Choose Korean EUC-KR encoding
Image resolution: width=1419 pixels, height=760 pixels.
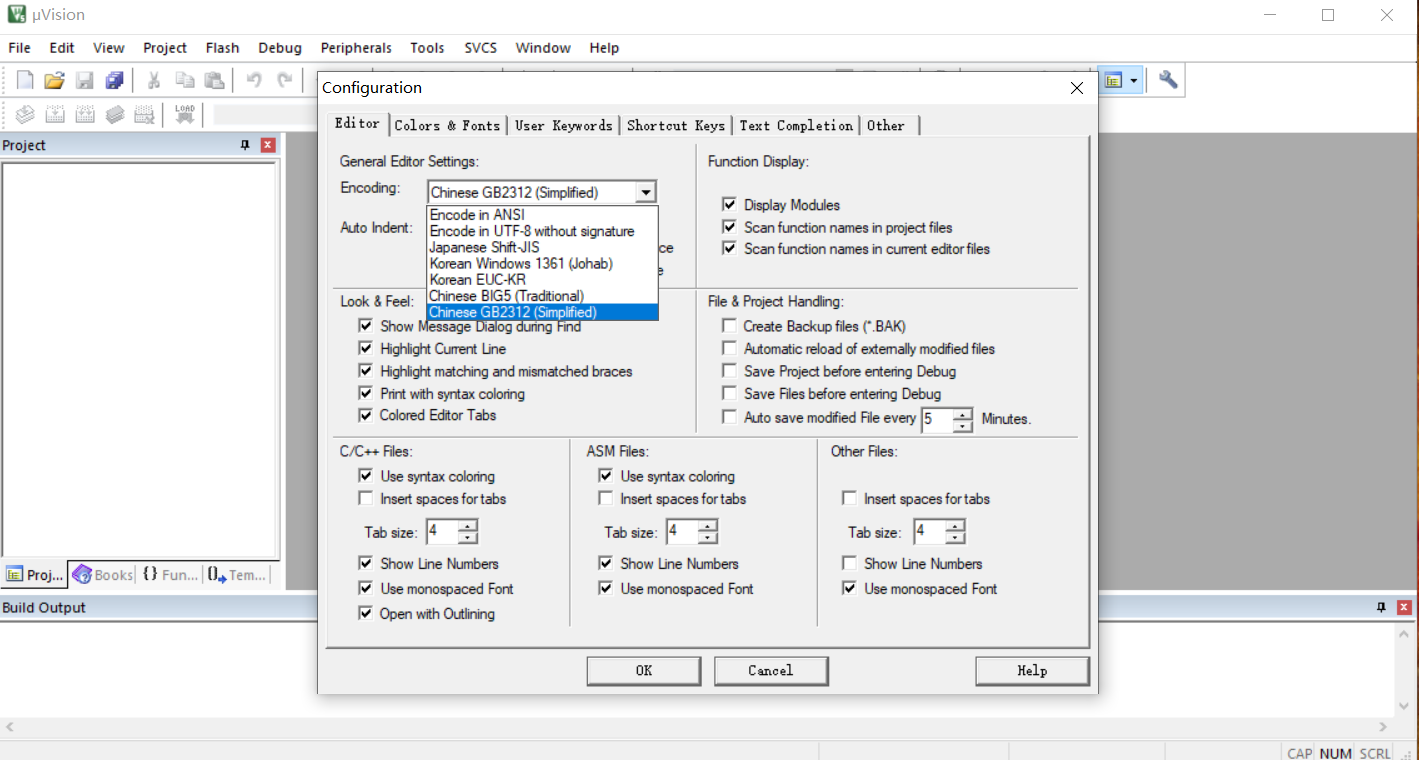[x=542, y=279]
